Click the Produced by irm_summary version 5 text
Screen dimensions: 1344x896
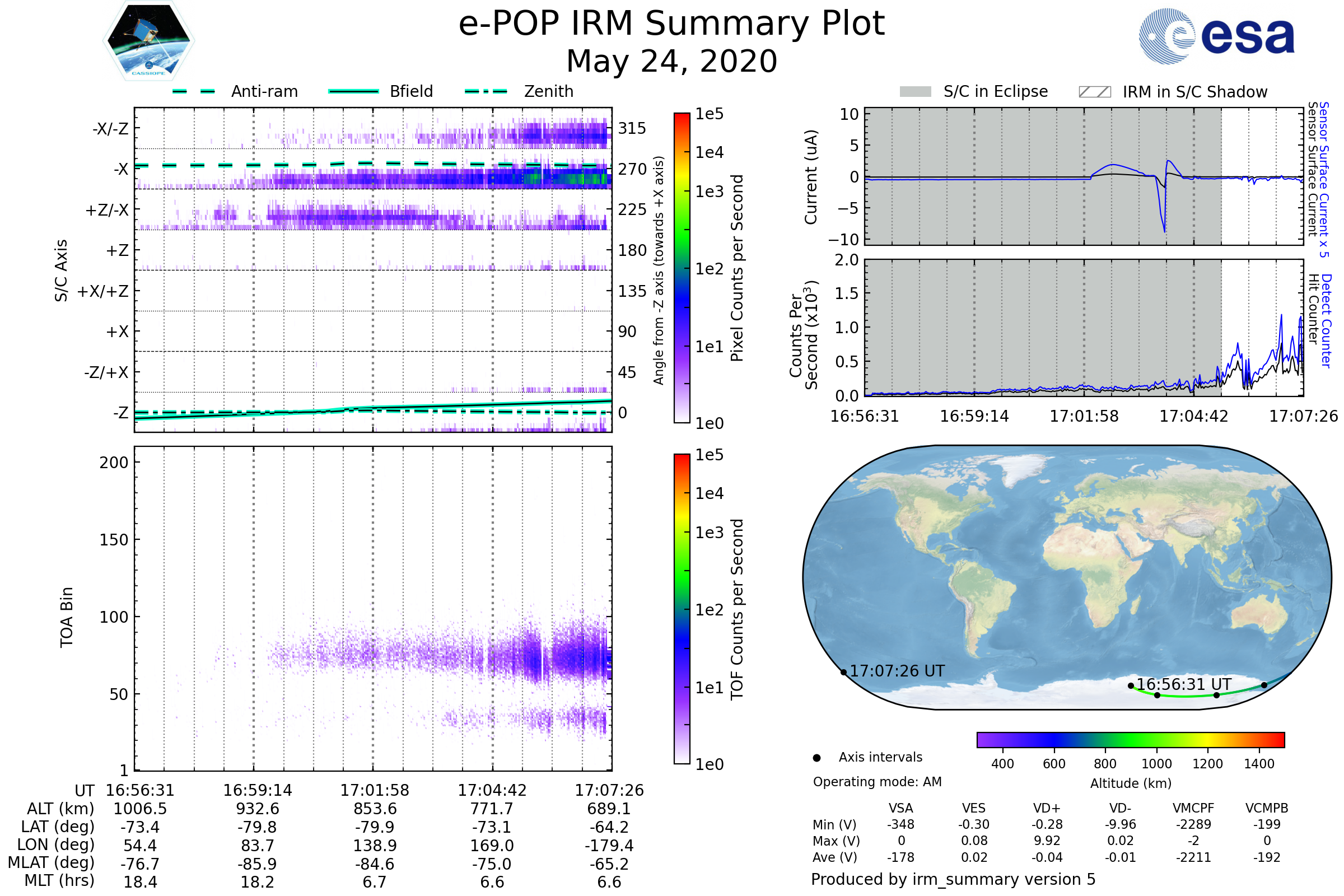[x=953, y=879]
